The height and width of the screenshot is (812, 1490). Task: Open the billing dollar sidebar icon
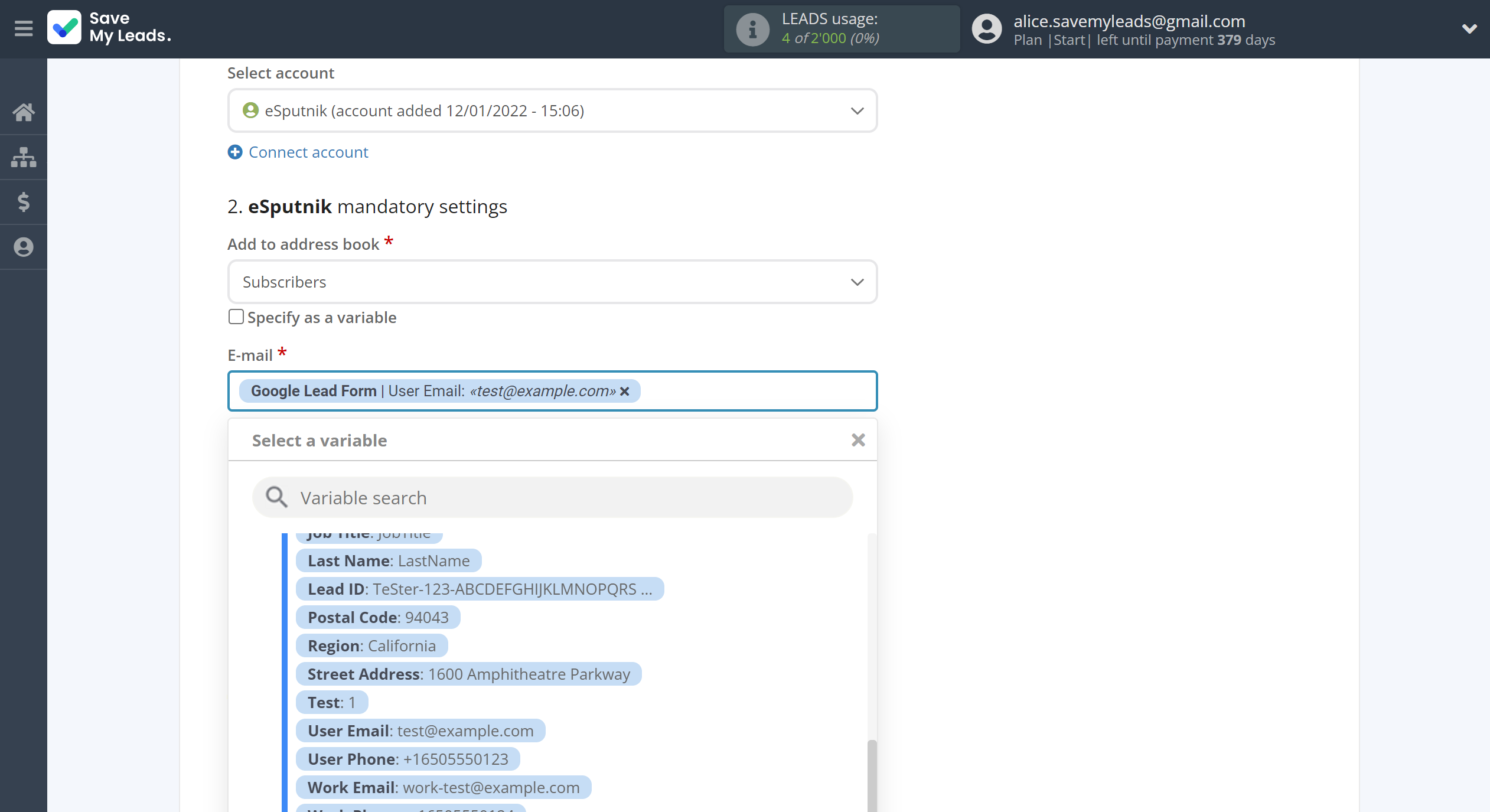pyautogui.click(x=24, y=202)
